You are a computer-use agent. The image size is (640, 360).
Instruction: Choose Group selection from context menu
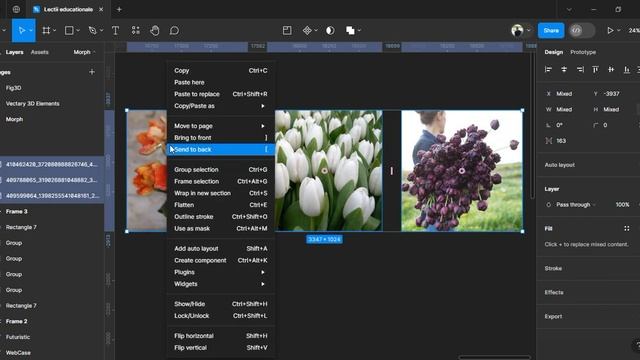(220, 169)
